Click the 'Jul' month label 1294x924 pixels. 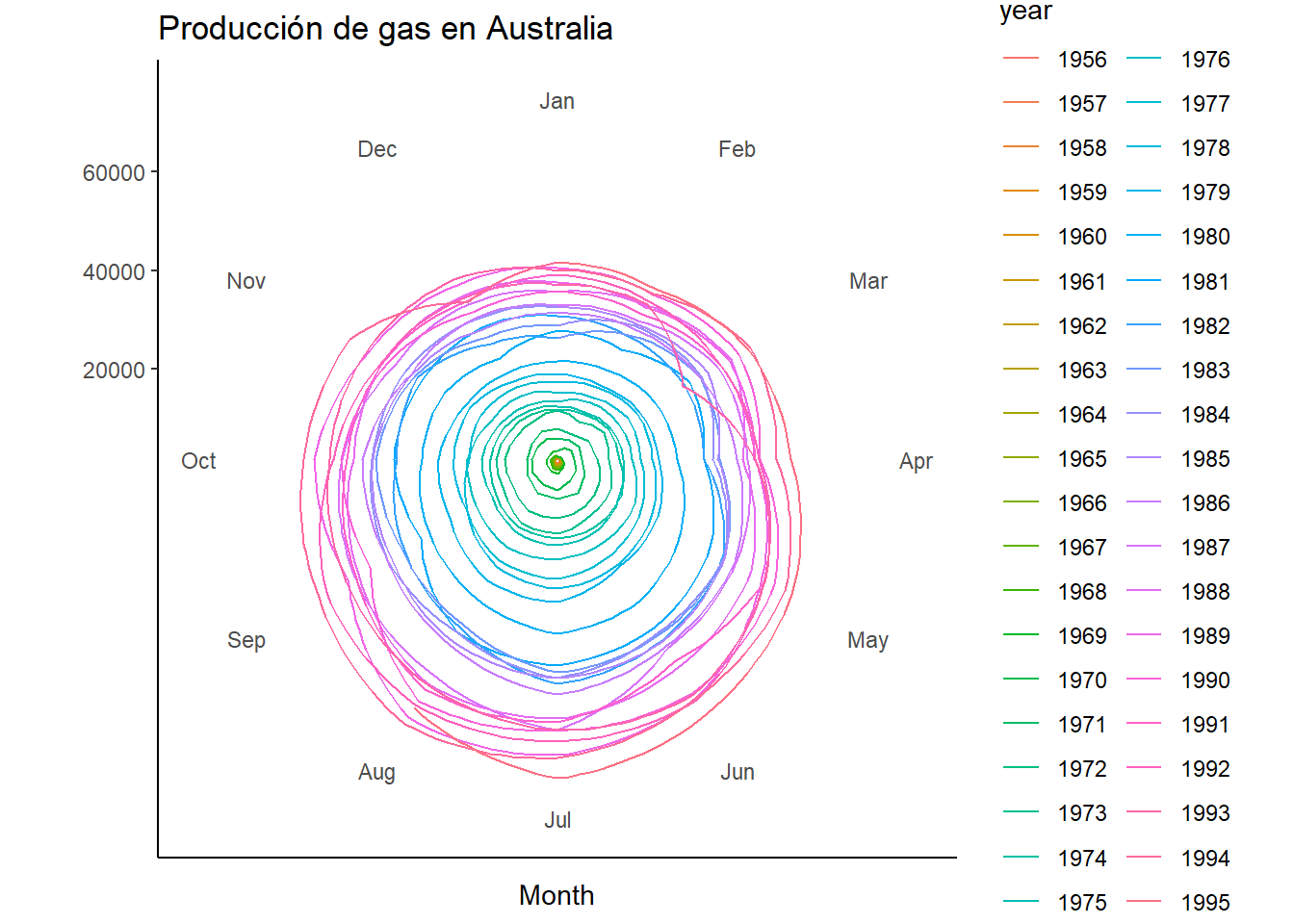[x=557, y=820]
